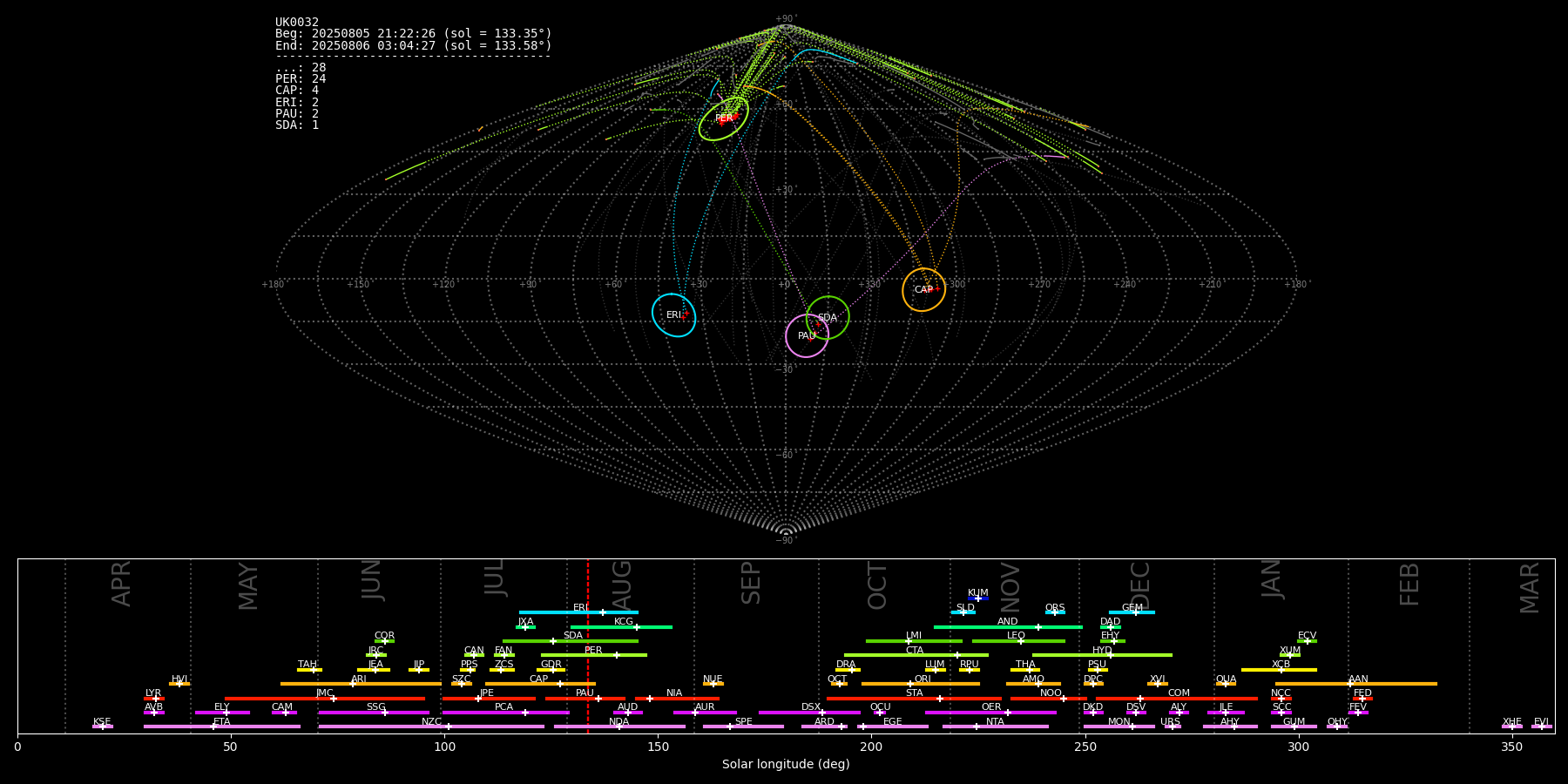Click the ECV shower label

coord(1307,636)
